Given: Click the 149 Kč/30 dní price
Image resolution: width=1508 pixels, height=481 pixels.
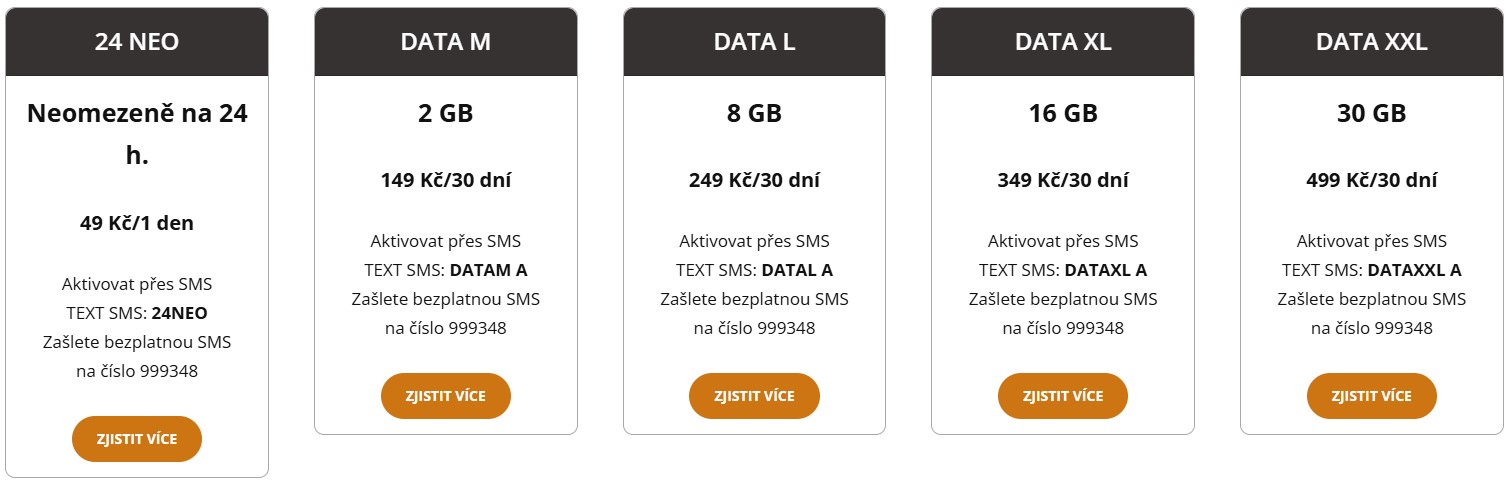Looking at the screenshot, I should (446, 180).
